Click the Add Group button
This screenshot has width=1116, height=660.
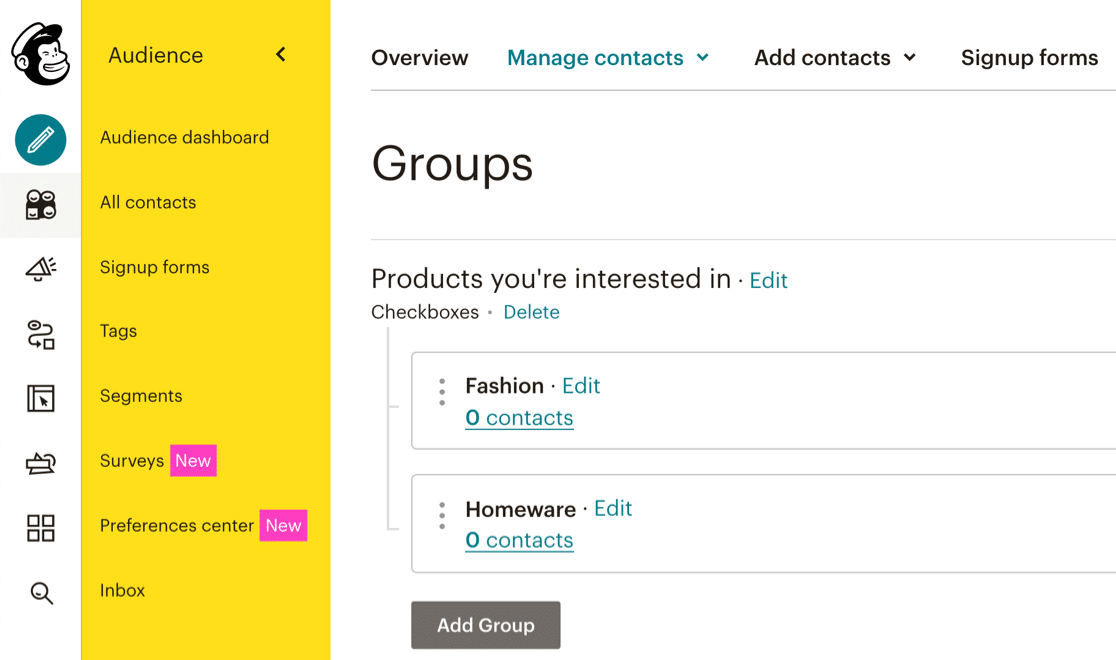click(x=485, y=625)
